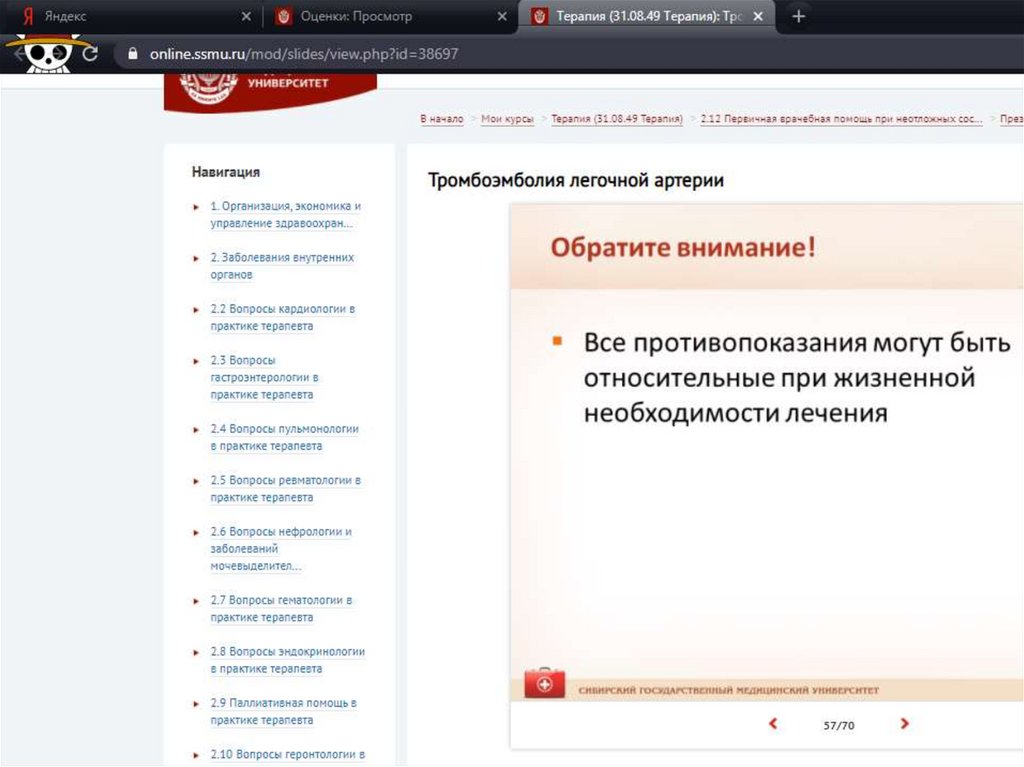Click the next slide red arrow

click(x=904, y=723)
